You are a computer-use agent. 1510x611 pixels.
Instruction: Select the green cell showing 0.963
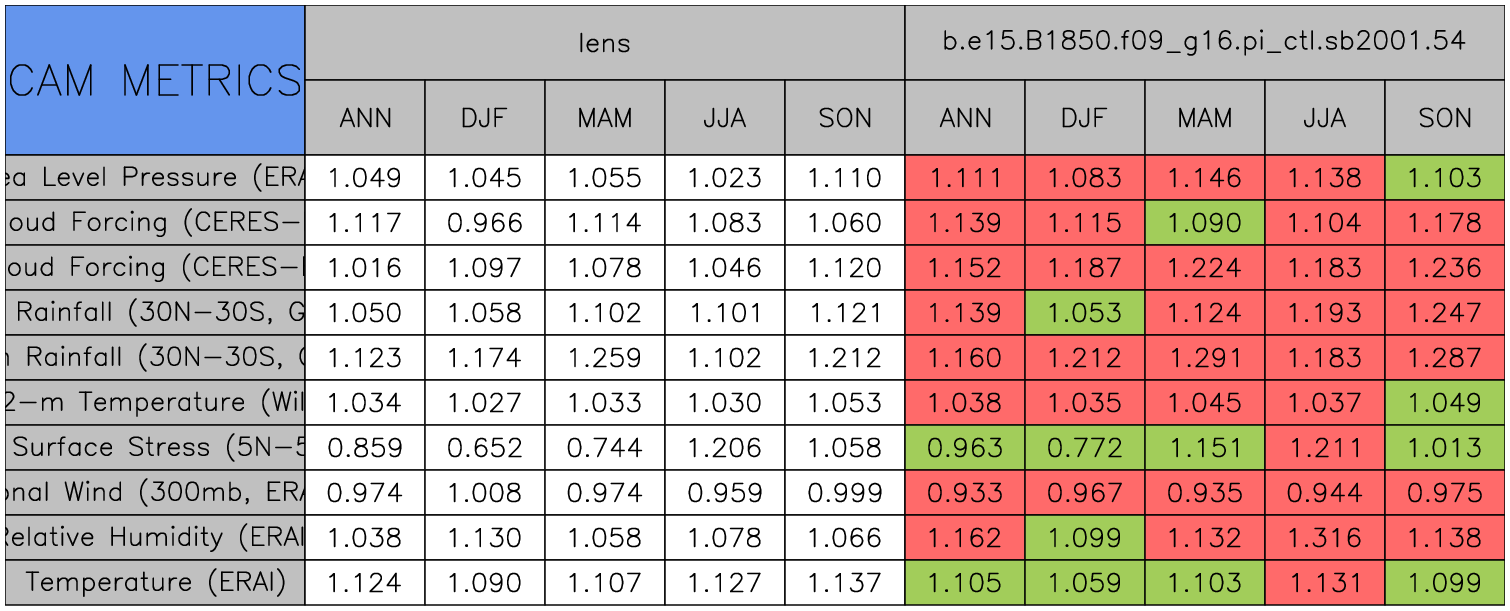tap(964, 447)
